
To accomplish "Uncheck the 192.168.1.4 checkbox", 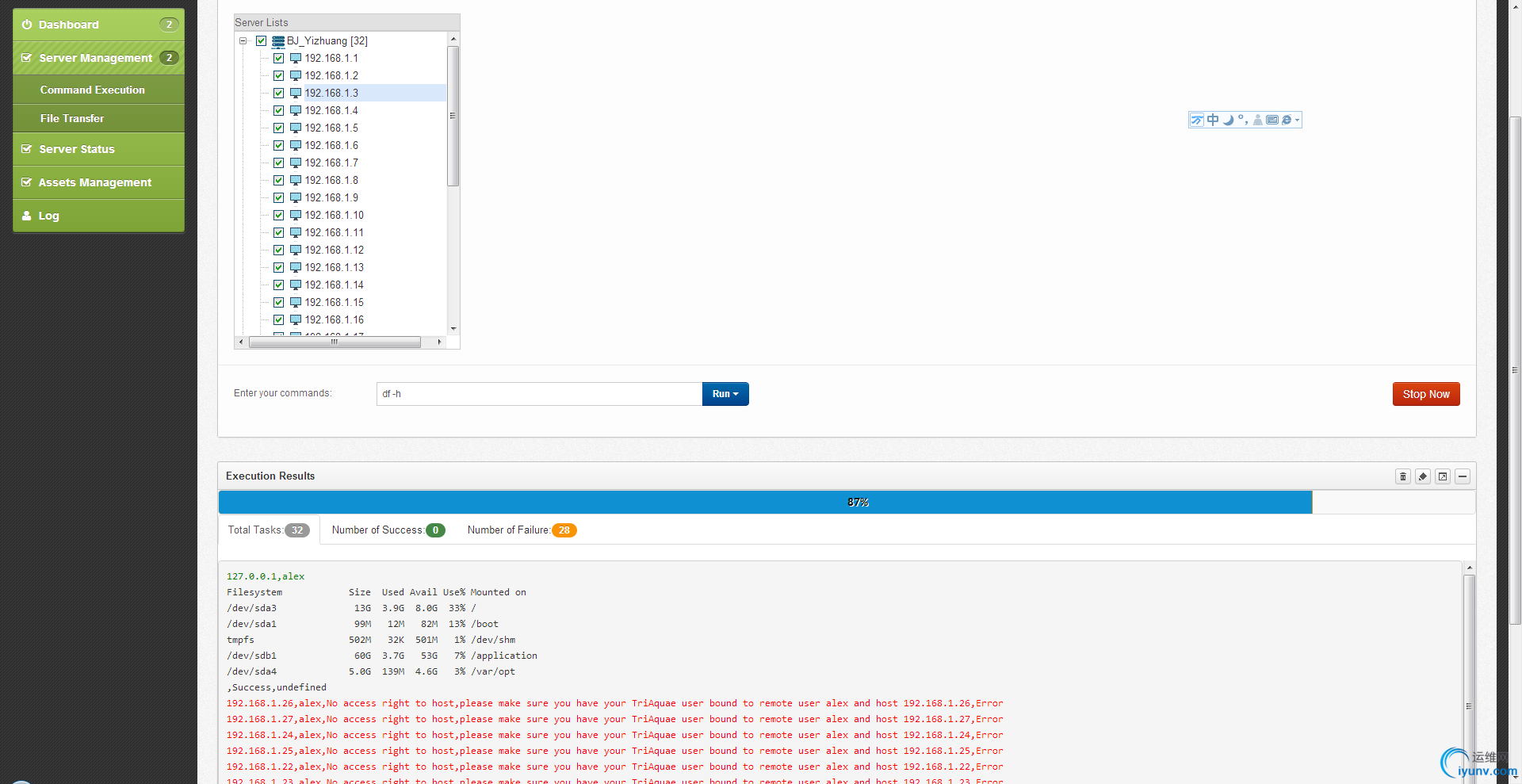I will (x=278, y=111).
